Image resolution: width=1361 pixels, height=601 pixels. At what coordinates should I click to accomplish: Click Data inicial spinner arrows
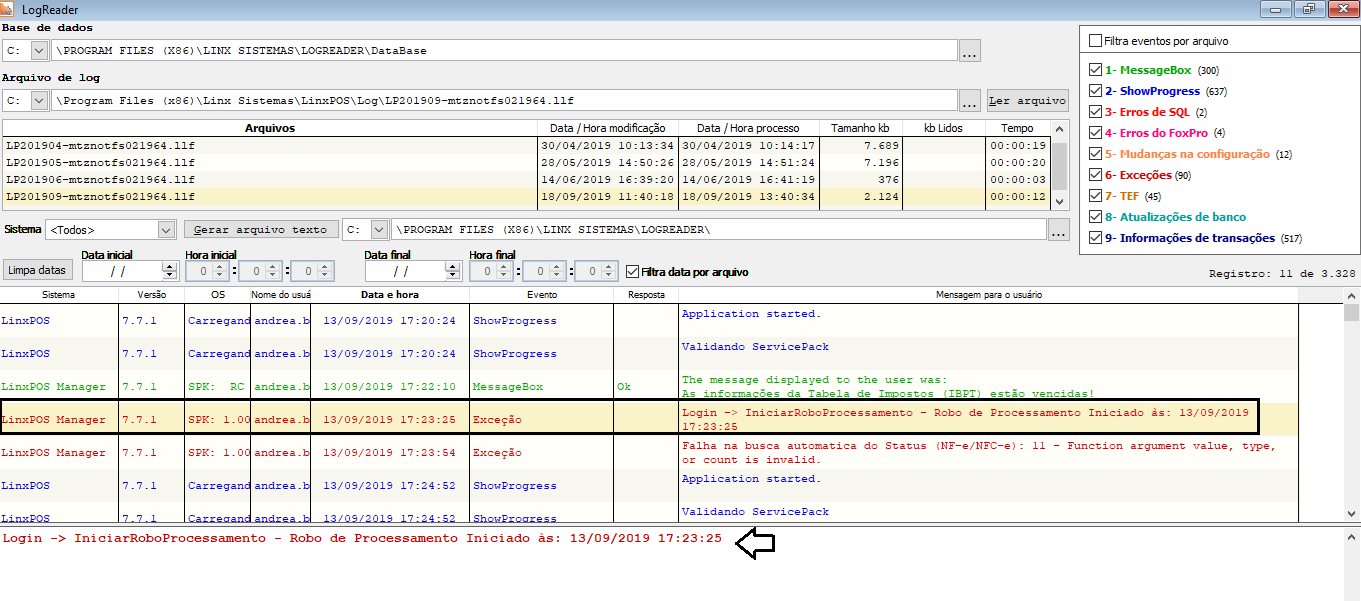pyautogui.click(x=169, y=271)
